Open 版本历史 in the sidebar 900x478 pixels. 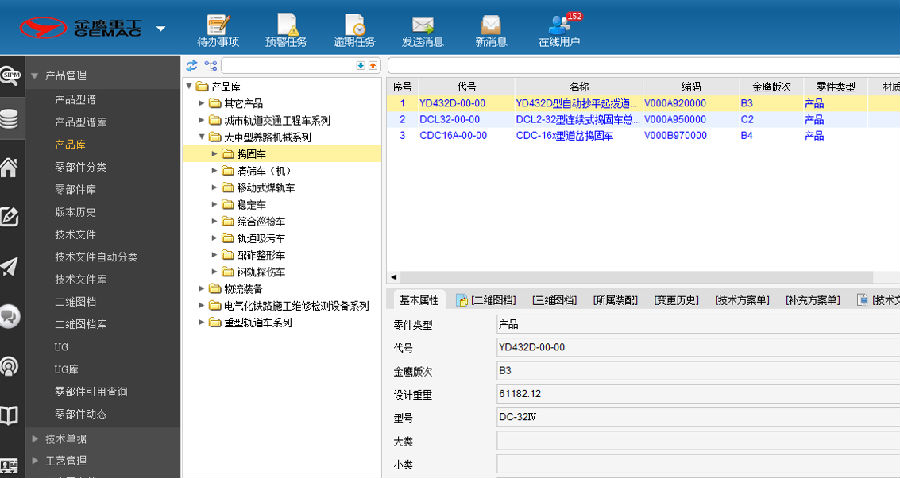pyautogui.click(x=75, y=212)
